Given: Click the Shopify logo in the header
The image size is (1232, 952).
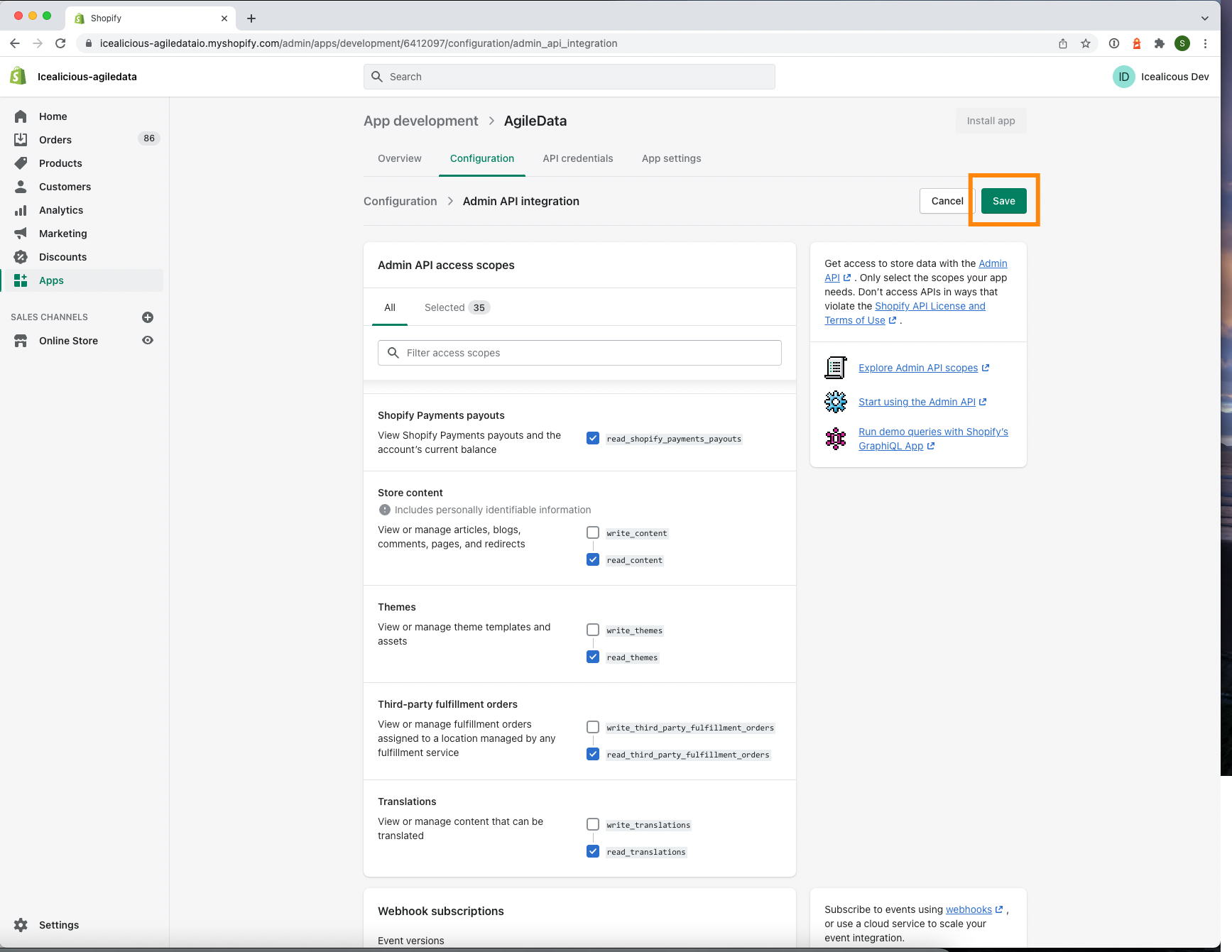Looking at the screenshot, I should click(18, 76).
